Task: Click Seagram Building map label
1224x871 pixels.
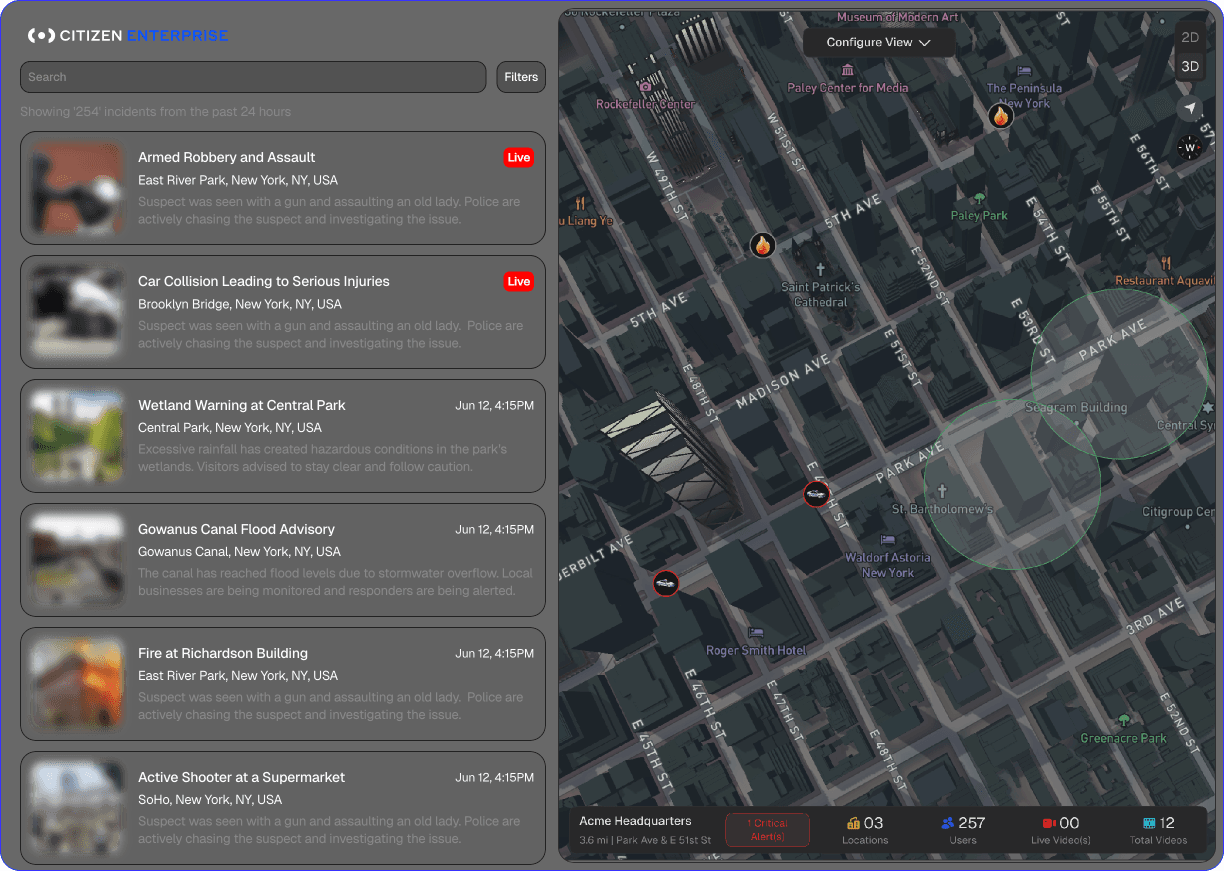Action: tap(1076, 407)
